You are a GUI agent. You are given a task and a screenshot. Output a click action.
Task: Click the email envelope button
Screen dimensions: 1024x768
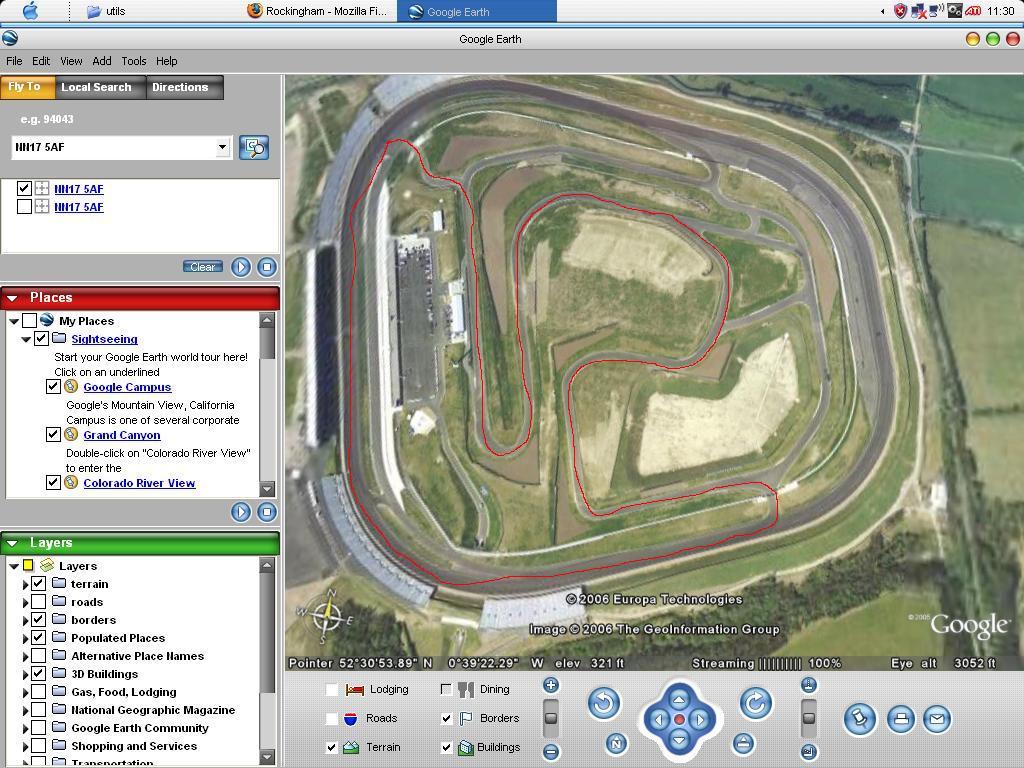(936, 720)
